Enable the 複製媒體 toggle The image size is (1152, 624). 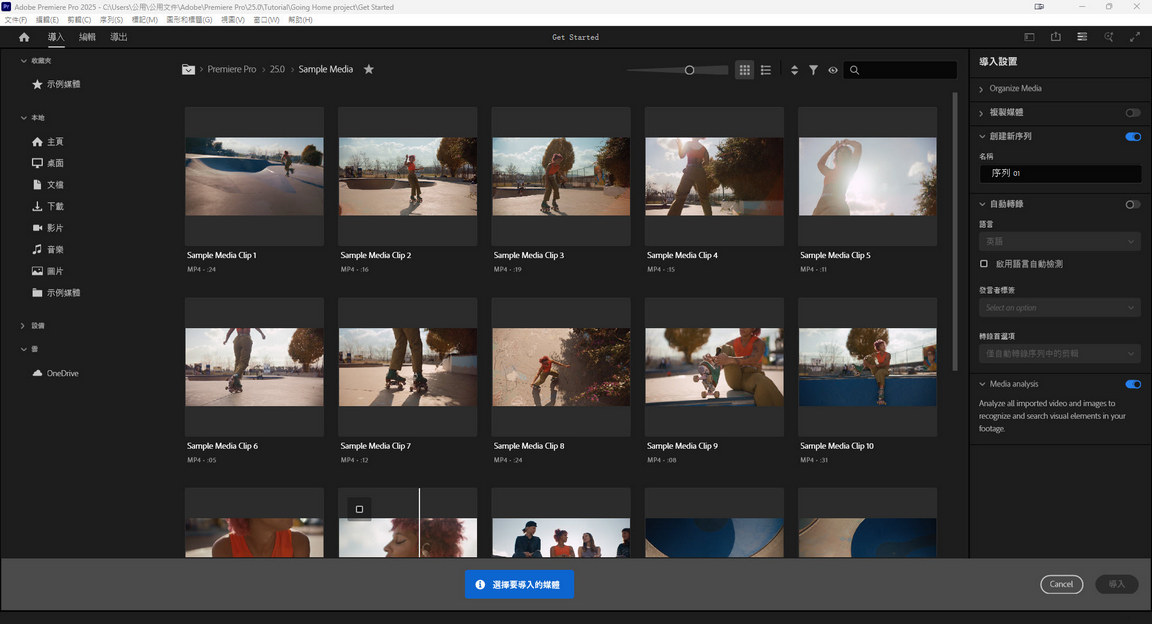pyautogui.click(x=1131, y=113)
